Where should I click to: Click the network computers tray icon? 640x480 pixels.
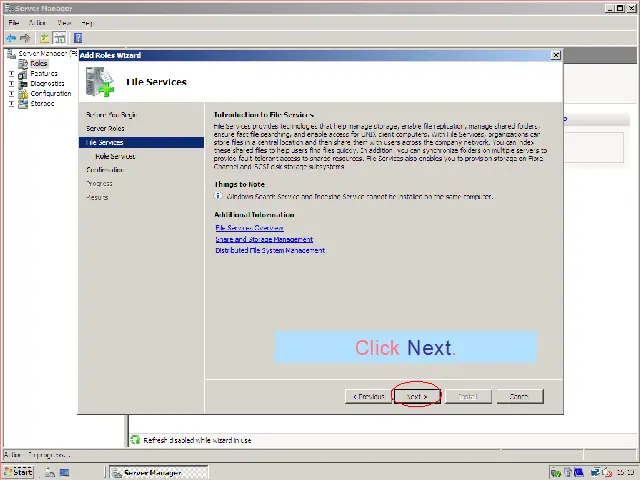click(x=595, y=473)
